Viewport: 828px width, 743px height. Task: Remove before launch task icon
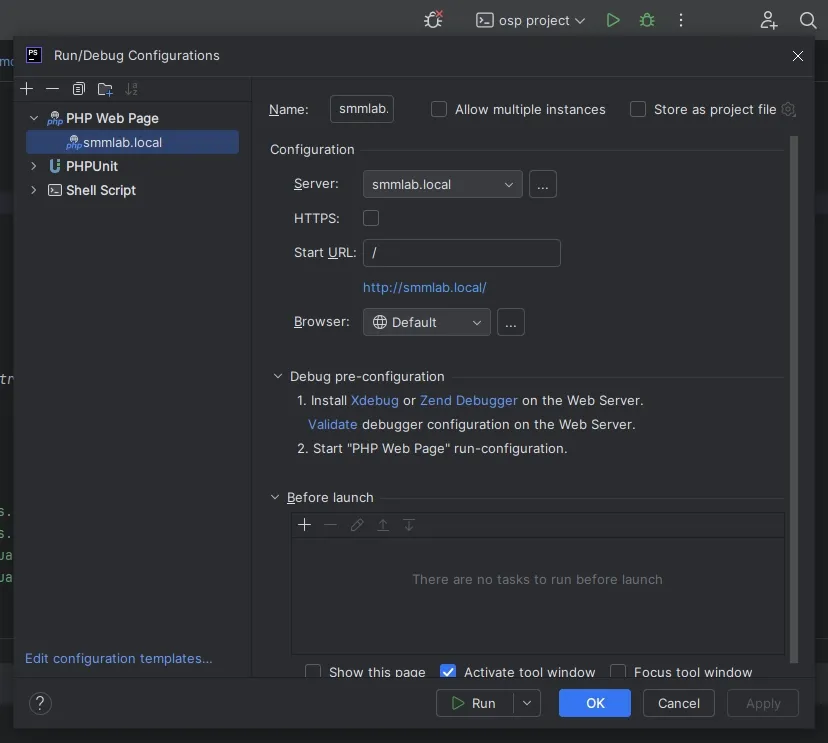point(331,524)
